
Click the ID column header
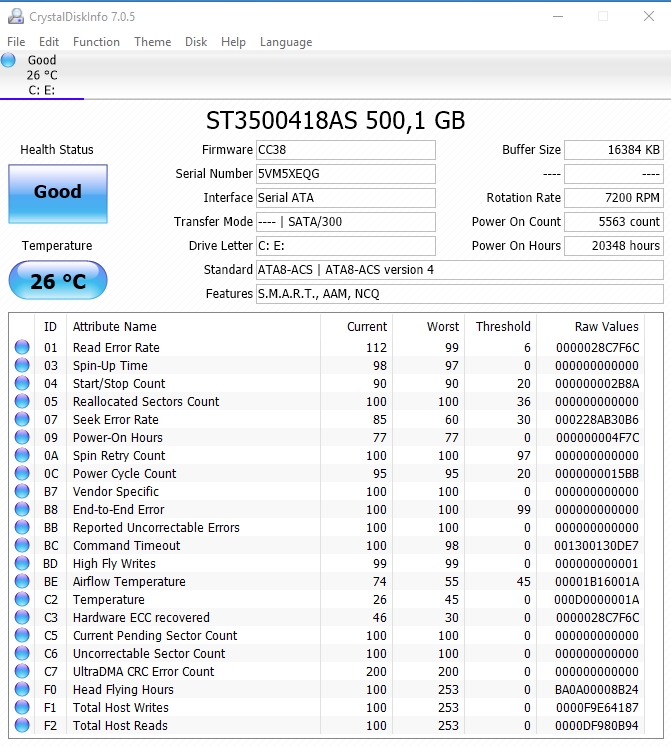coord(50,327)
